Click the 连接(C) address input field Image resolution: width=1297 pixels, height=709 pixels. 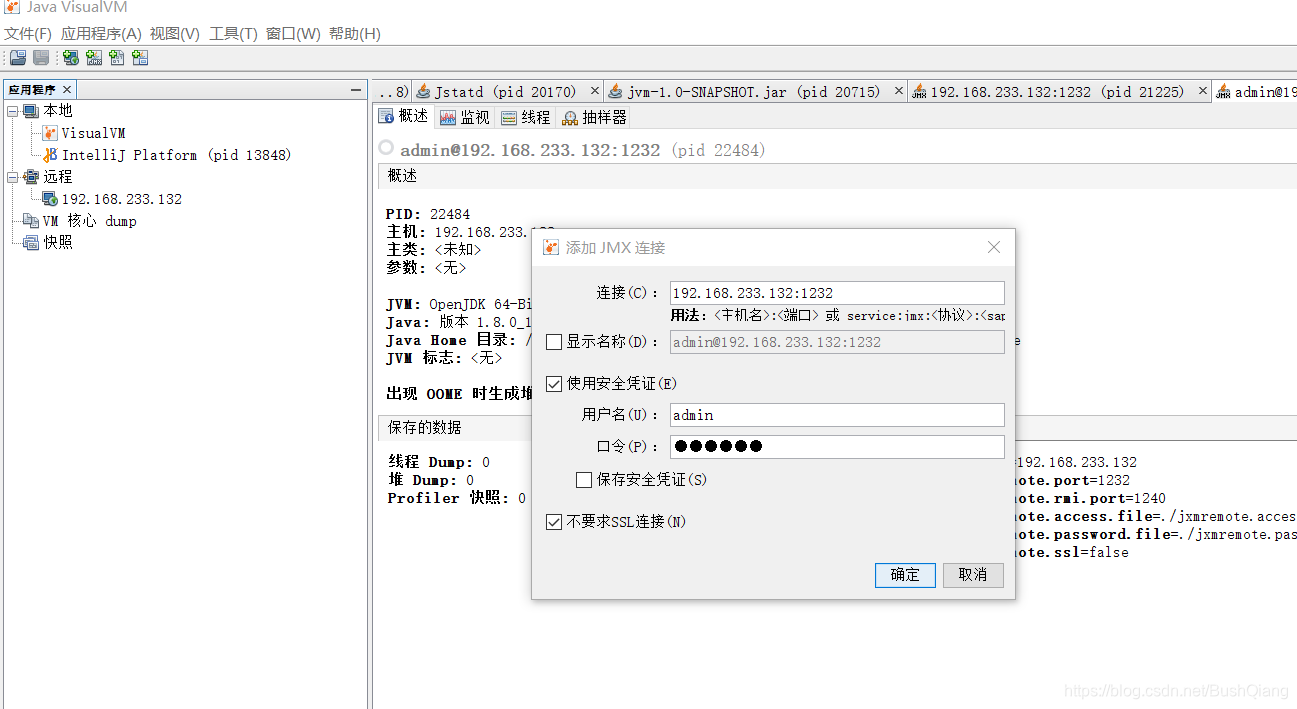(837, 293)
